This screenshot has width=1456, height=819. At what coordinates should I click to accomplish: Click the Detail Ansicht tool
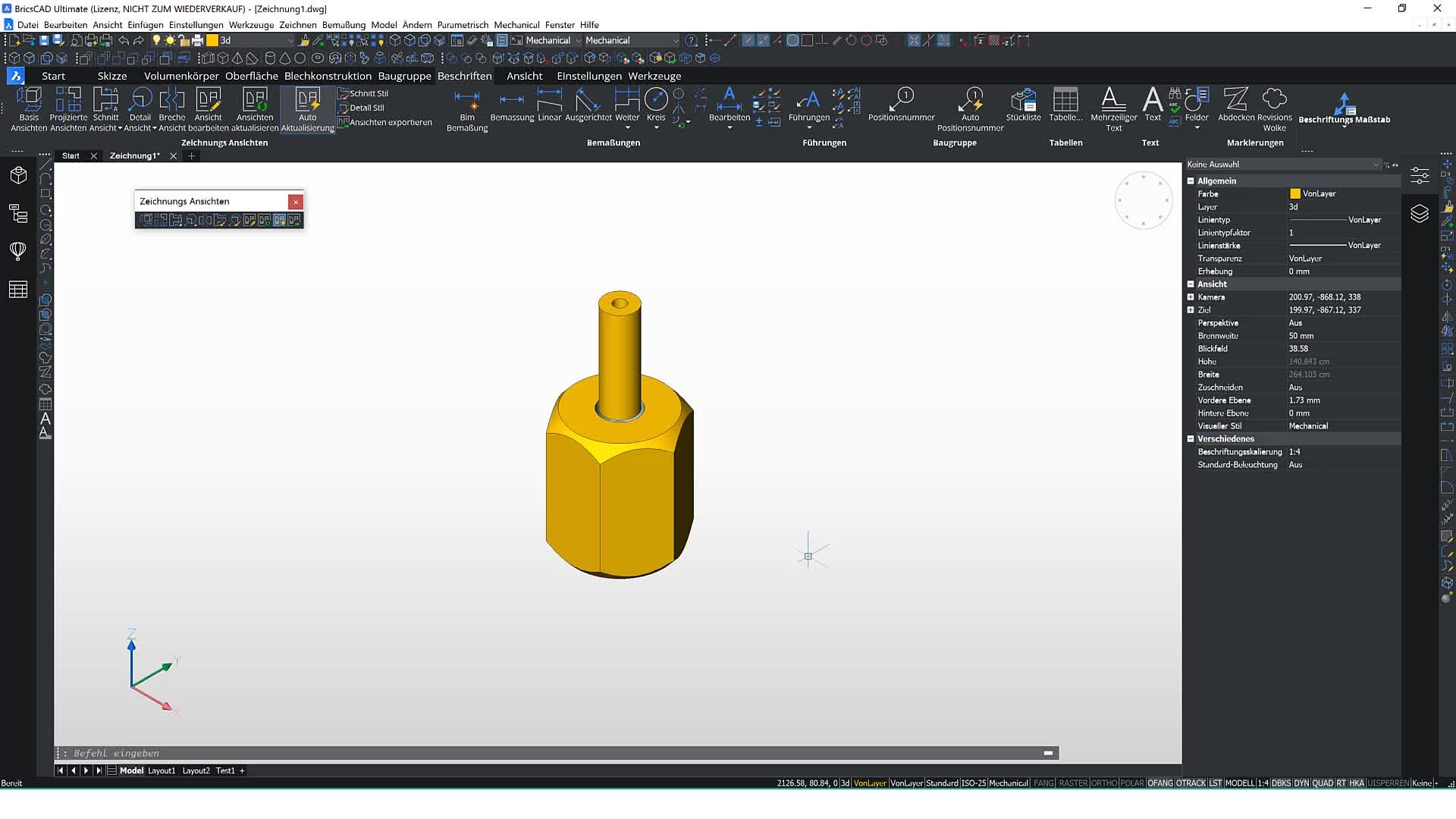click(x=140, y=109)
